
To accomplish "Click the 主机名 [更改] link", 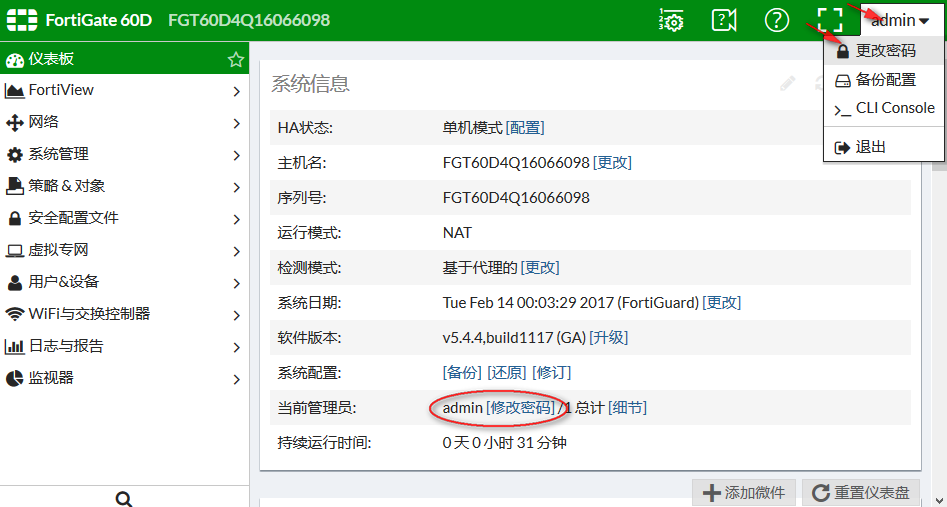I will pyautogui.click(x=612, y=163).
